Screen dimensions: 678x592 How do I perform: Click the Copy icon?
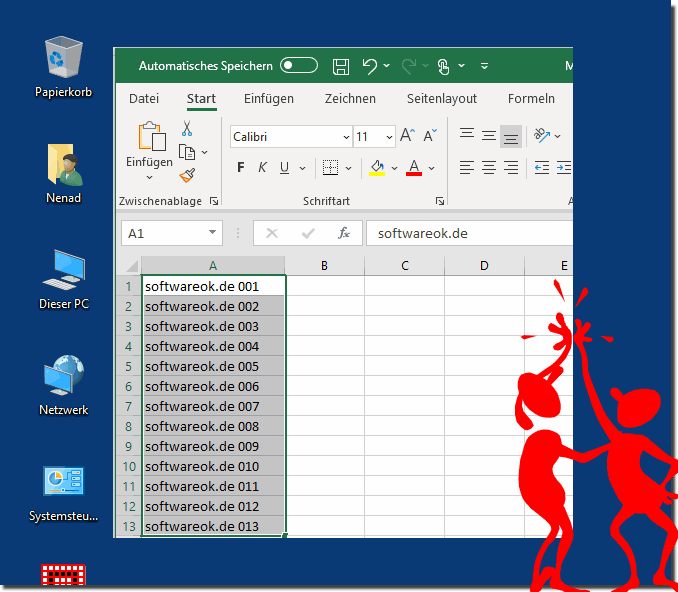pos(187,152)
